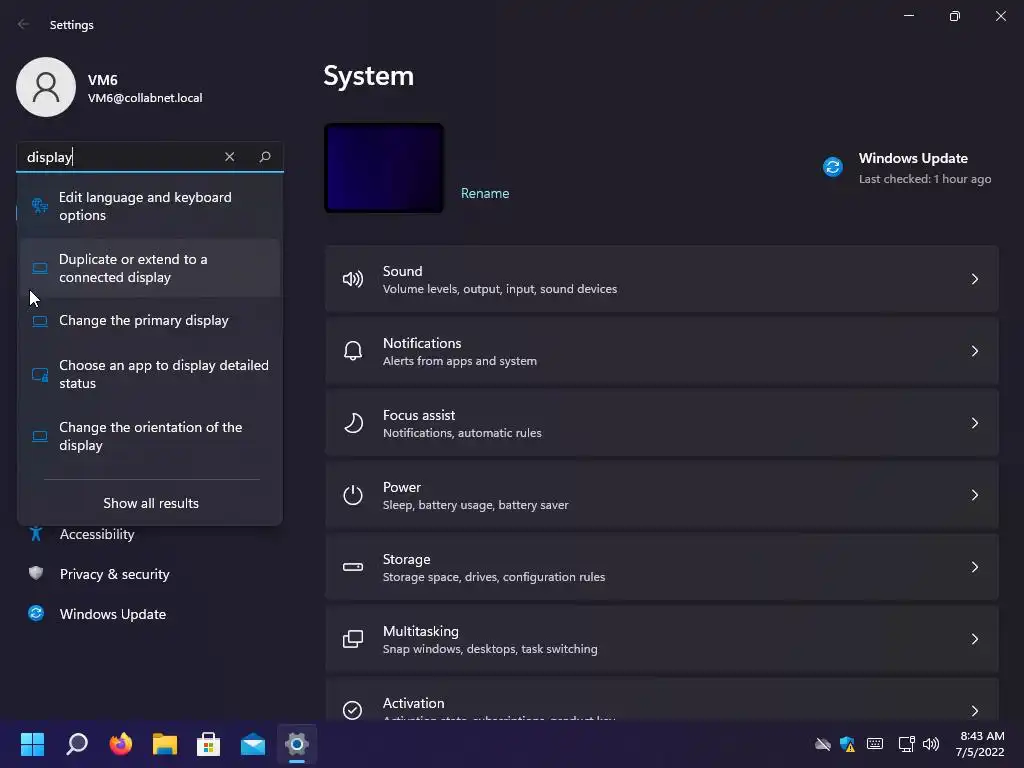Expand the Multitasking chevron
Screen dimensions: 1024x768
974,639
